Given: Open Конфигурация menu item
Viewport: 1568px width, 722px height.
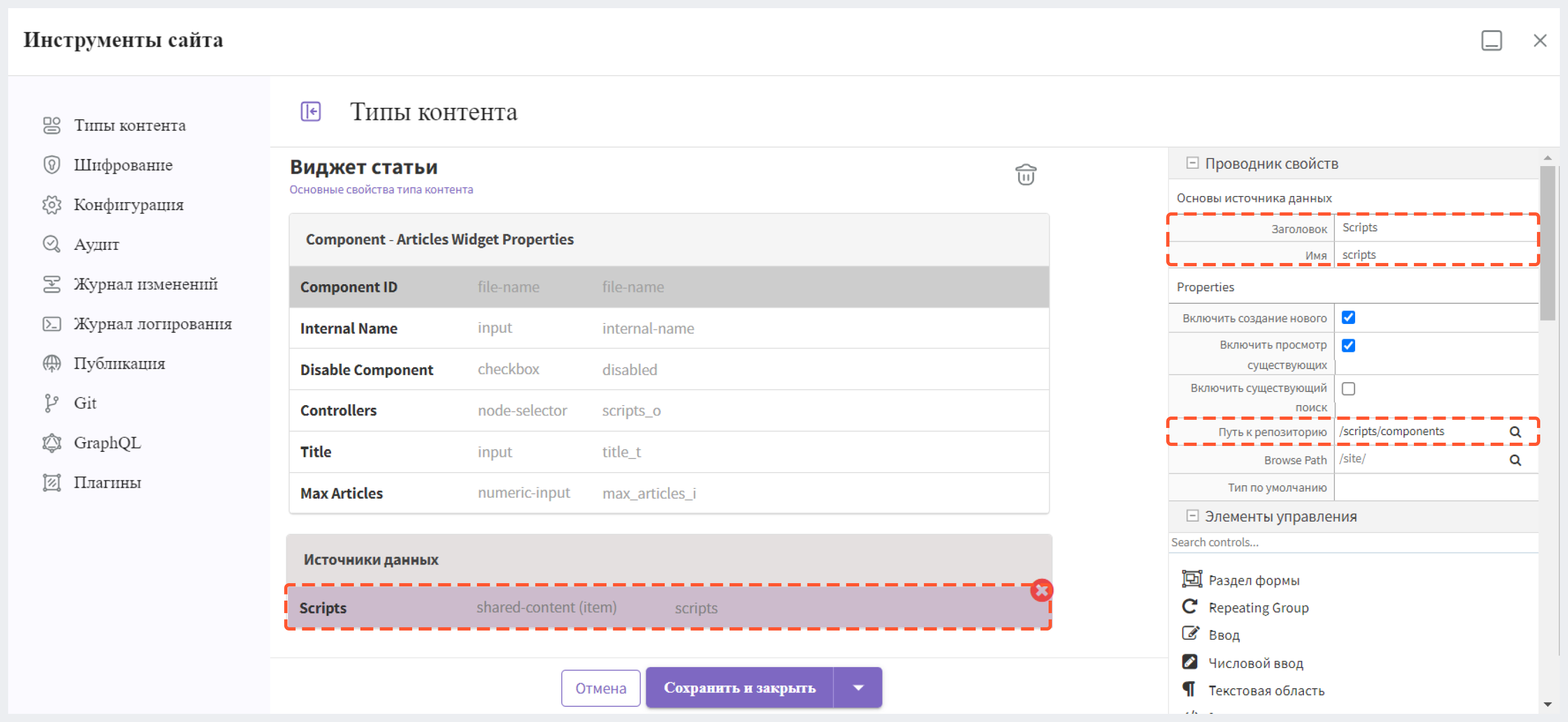Looking at the screenshot, I should [x=128, y=205].
